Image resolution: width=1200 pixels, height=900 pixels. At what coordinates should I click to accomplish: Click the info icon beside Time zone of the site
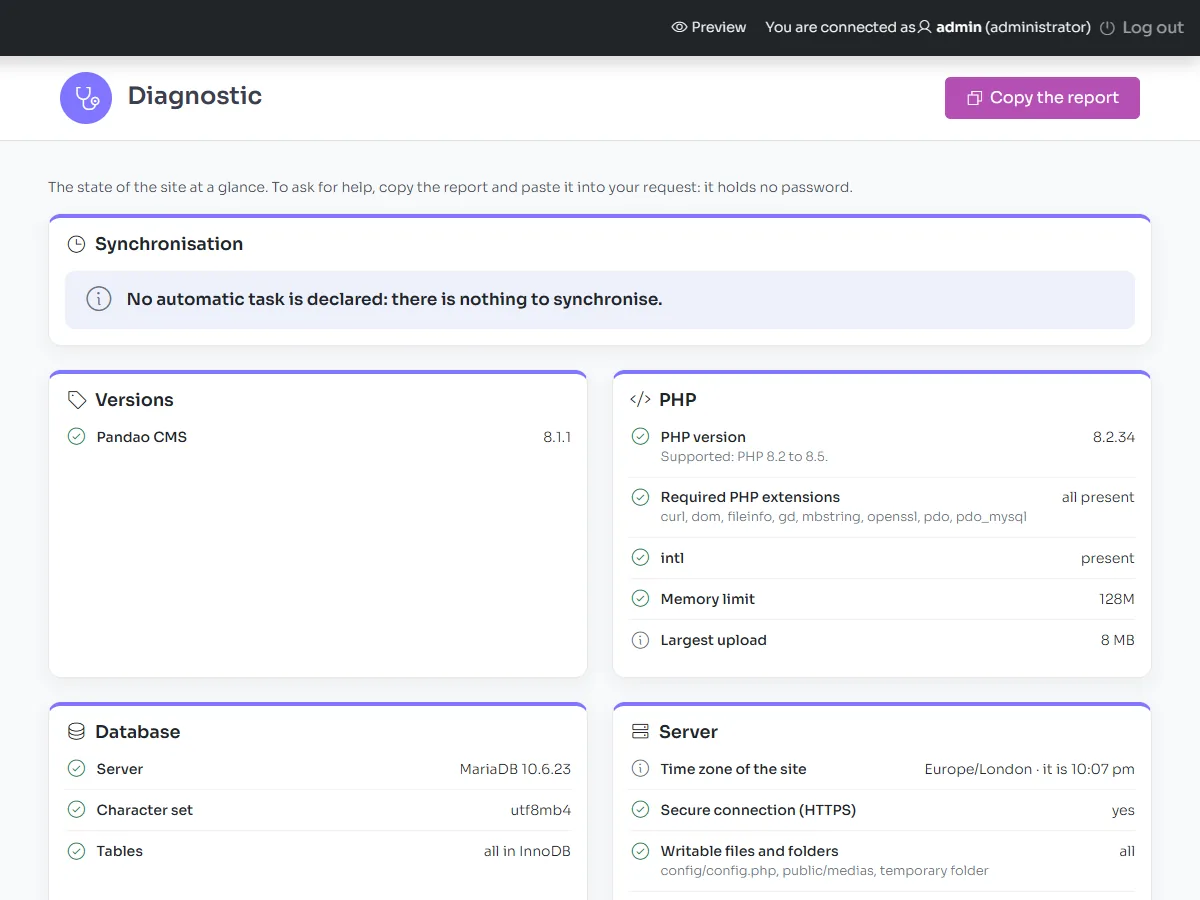640,769
